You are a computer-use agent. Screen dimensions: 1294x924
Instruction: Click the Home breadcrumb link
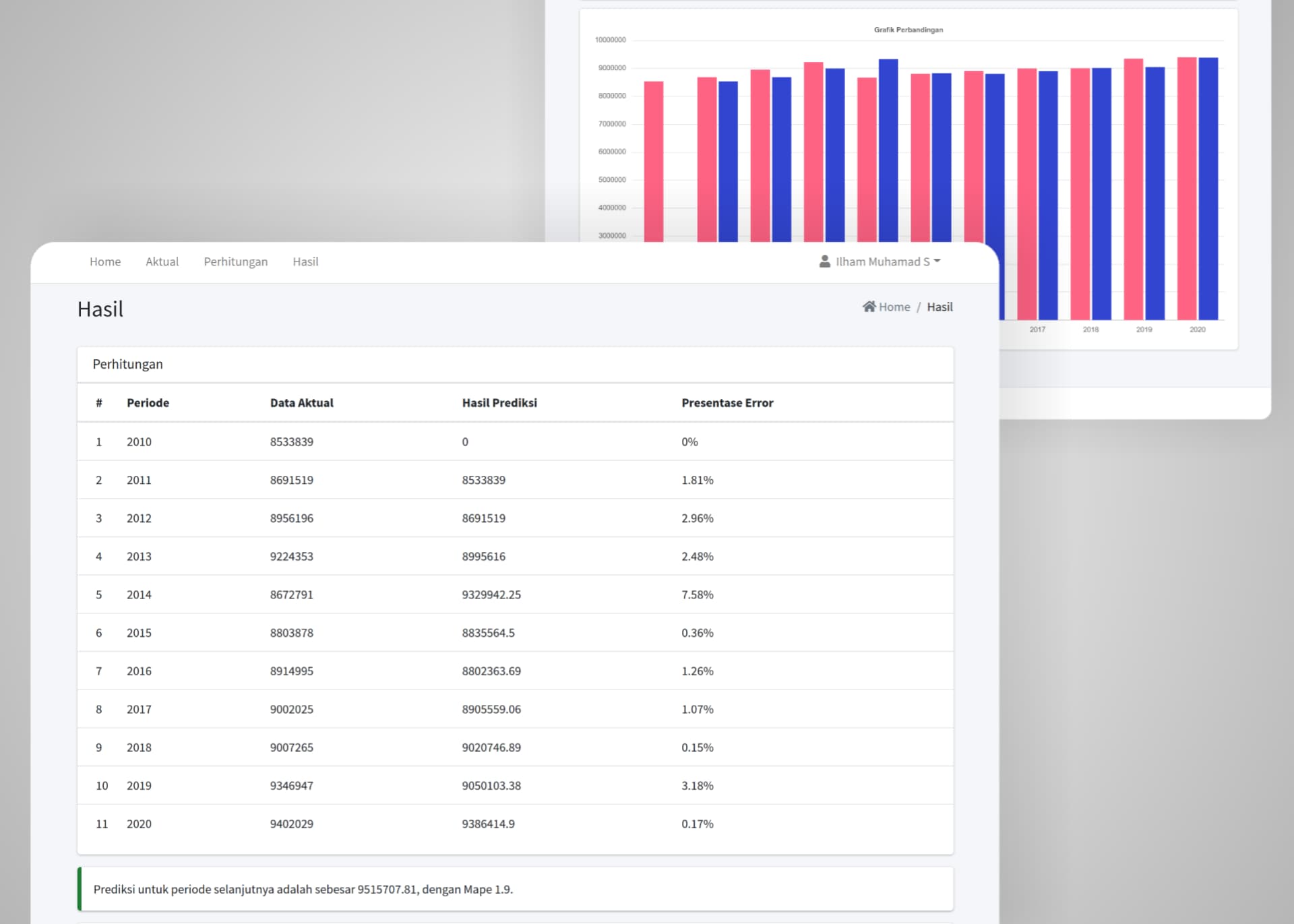[894, 307]
